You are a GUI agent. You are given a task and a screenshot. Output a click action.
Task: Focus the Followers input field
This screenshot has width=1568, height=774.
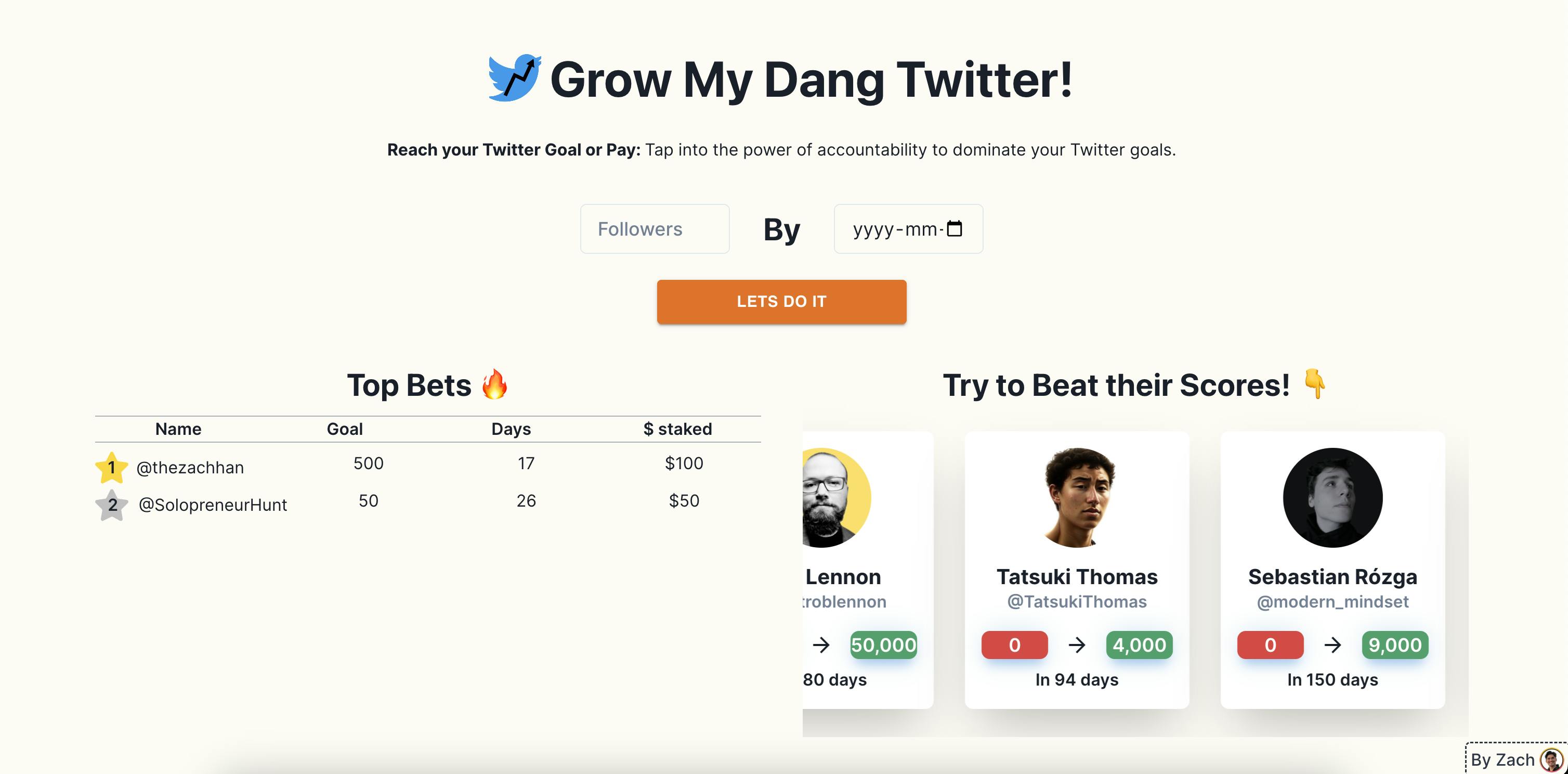point(655,228)
